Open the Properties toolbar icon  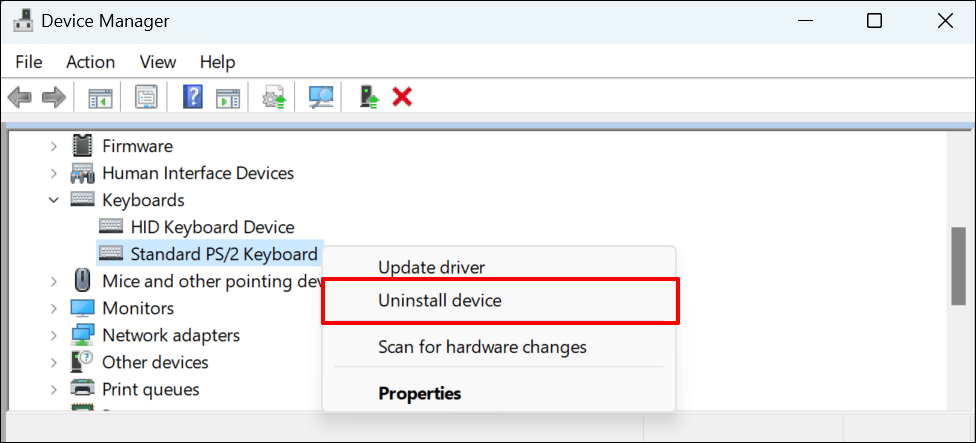[146, 97]
